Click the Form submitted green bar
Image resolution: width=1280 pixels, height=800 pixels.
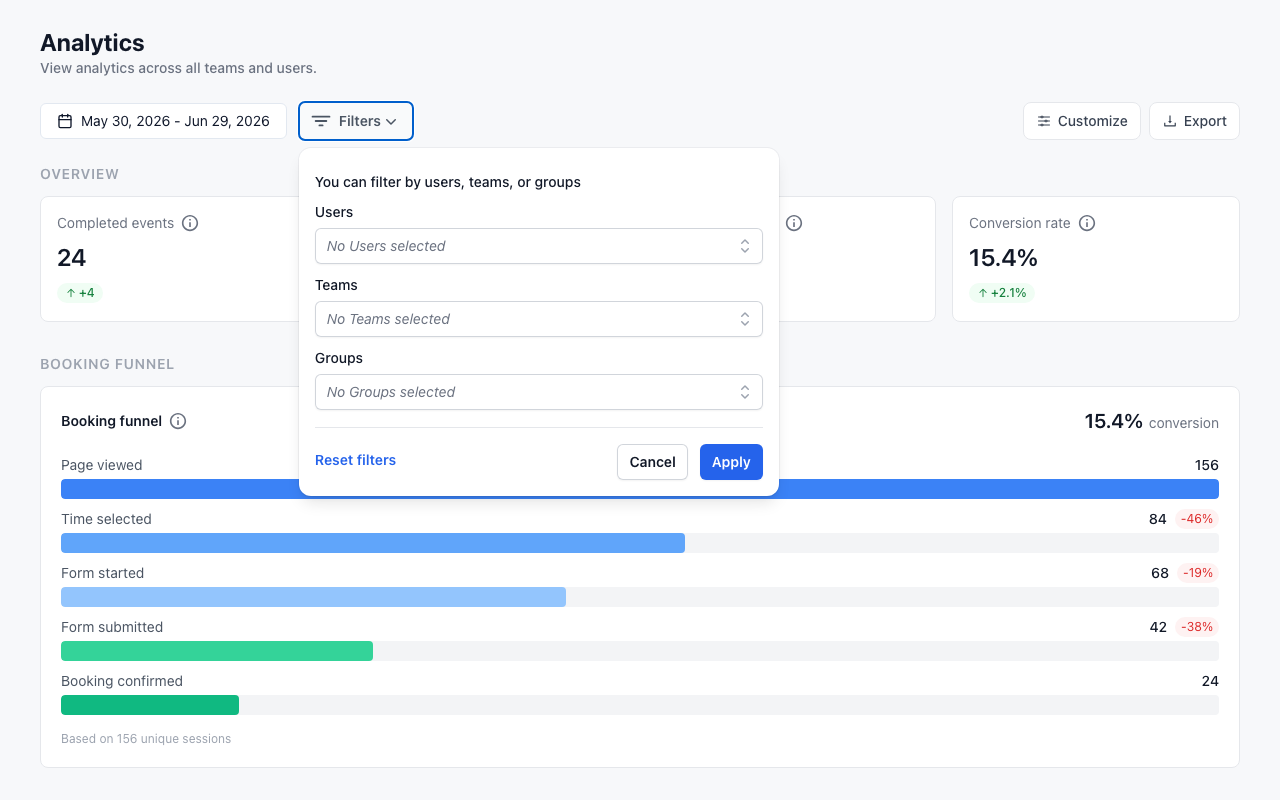[x=217, y=651]
